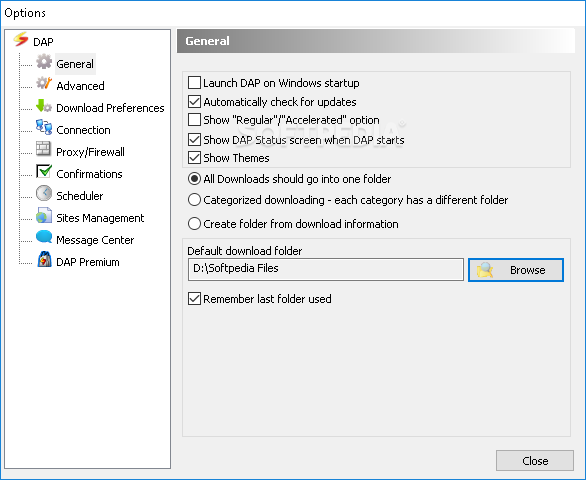This screenshot has width=586, height=480.
Task: Click the Sites Management globe icon
Action: (44, 215)
